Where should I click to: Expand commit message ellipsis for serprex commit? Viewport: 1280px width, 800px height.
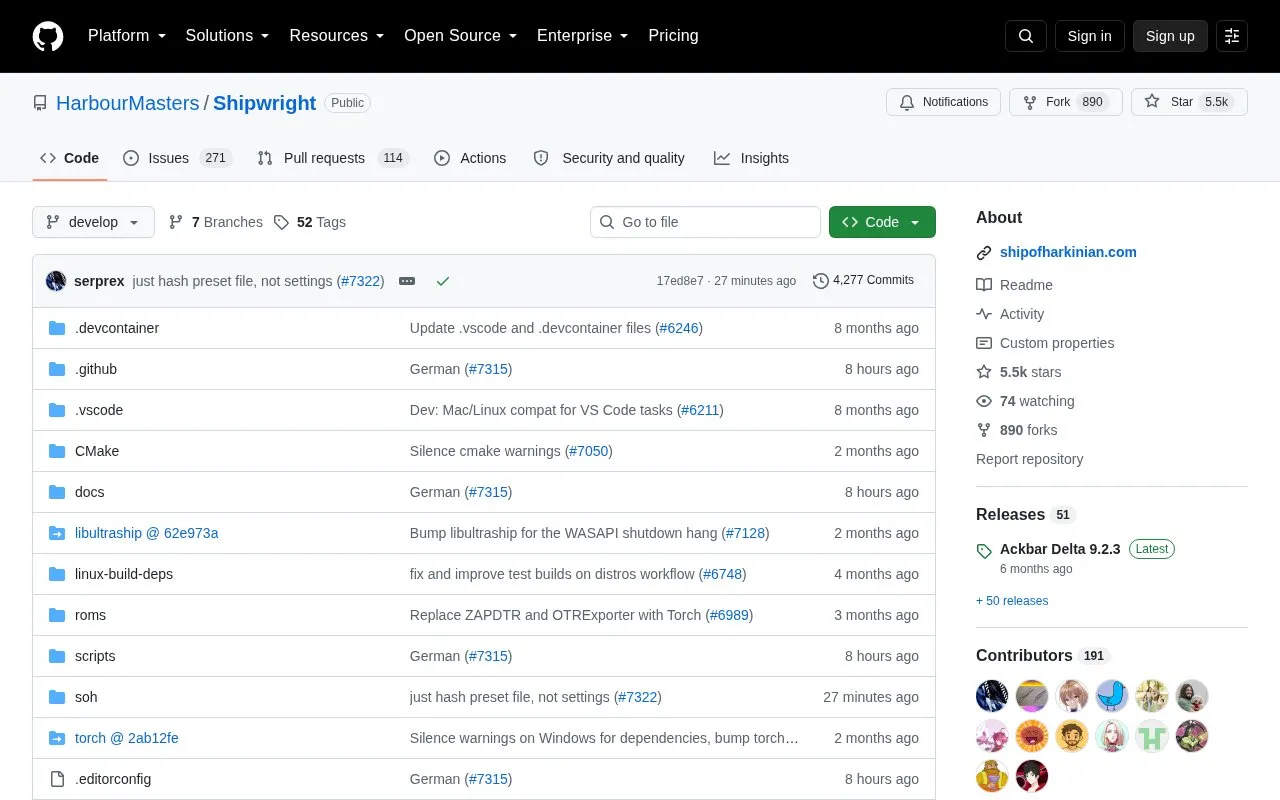(407, 281)
